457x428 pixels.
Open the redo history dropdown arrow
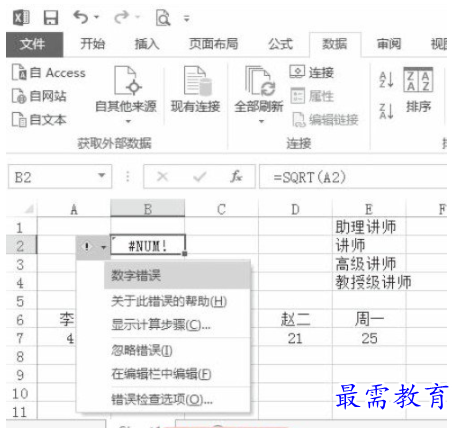(137, 17)
